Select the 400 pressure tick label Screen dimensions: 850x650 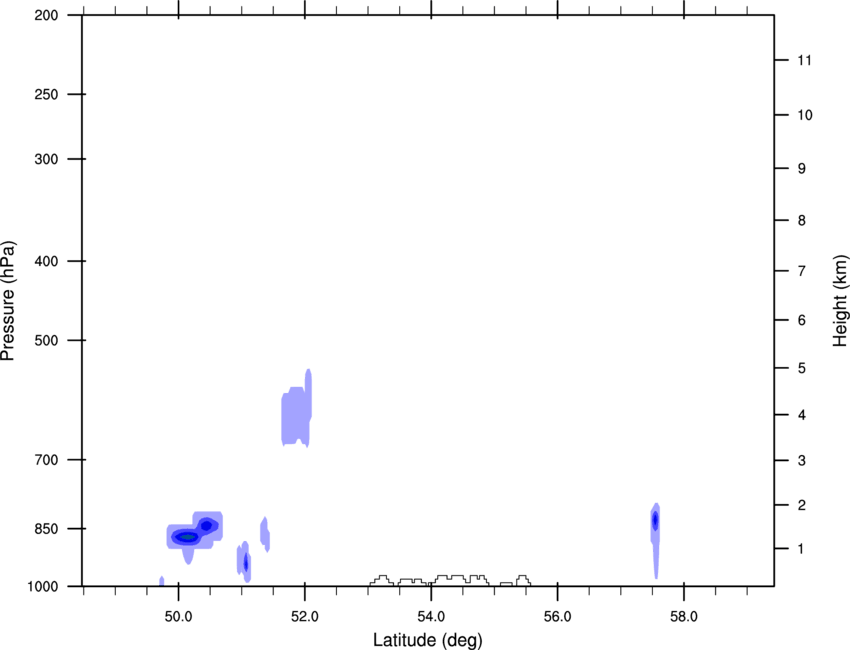pos(46,261)
